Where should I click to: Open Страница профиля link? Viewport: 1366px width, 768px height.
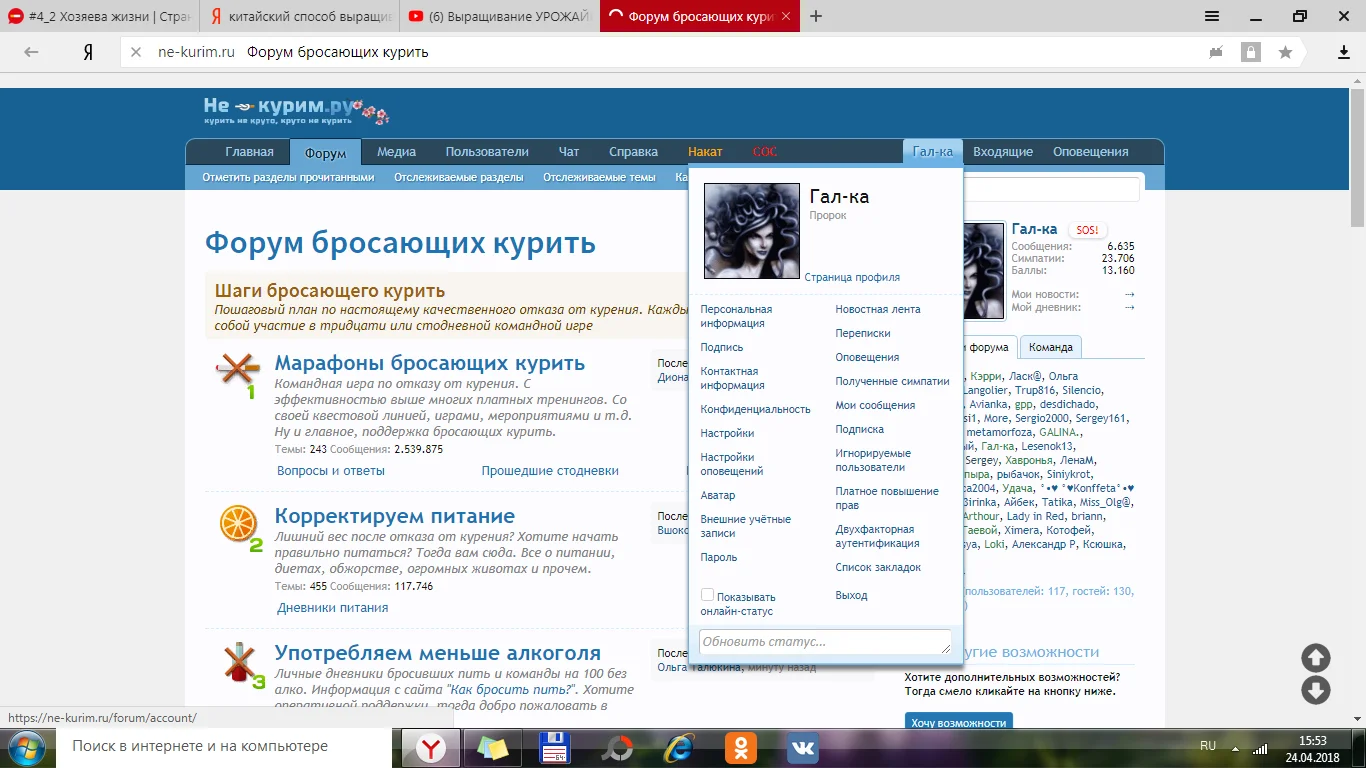(x=852, y=278)
